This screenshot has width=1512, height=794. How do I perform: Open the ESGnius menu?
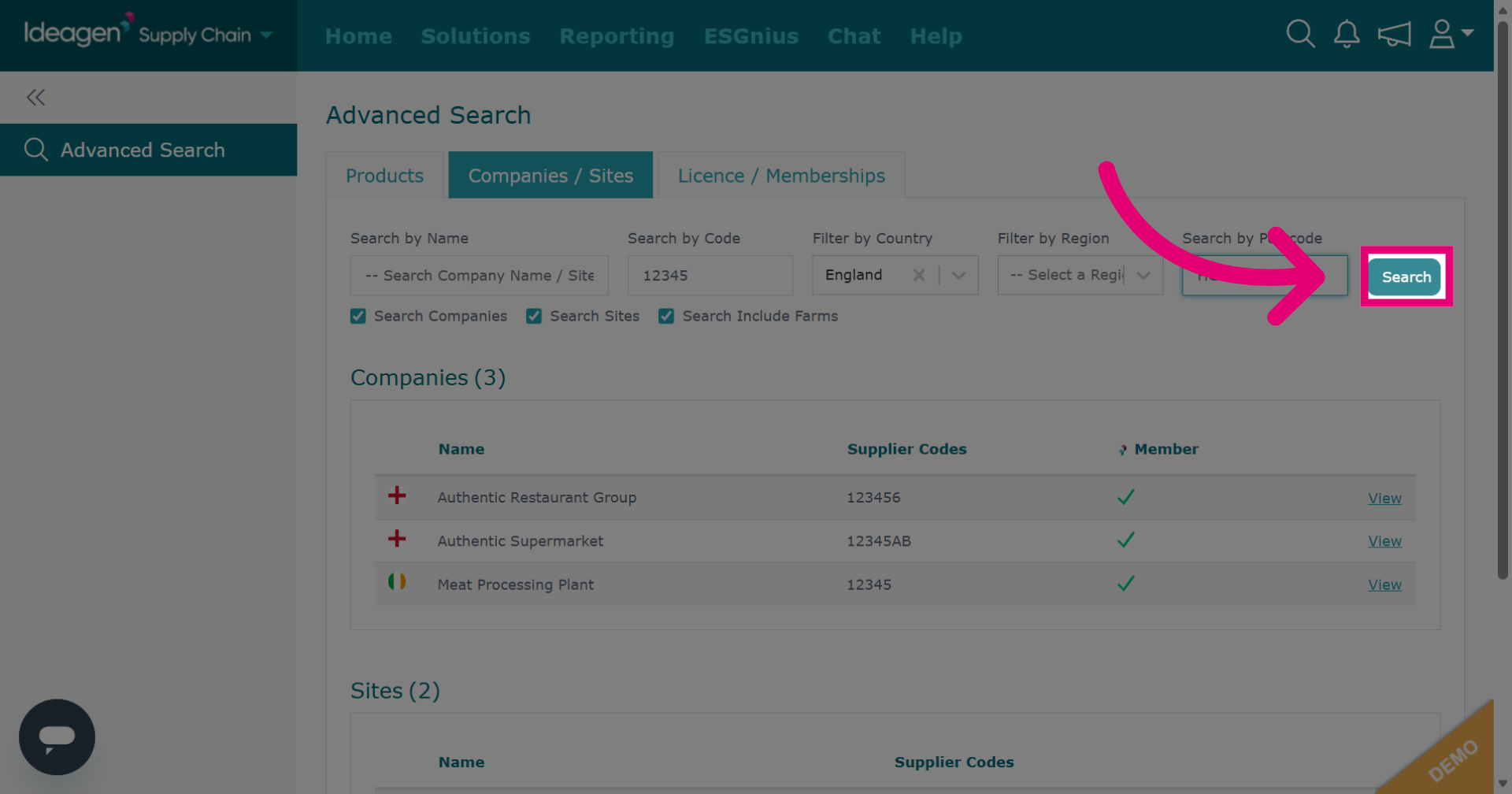coord(751,36)
